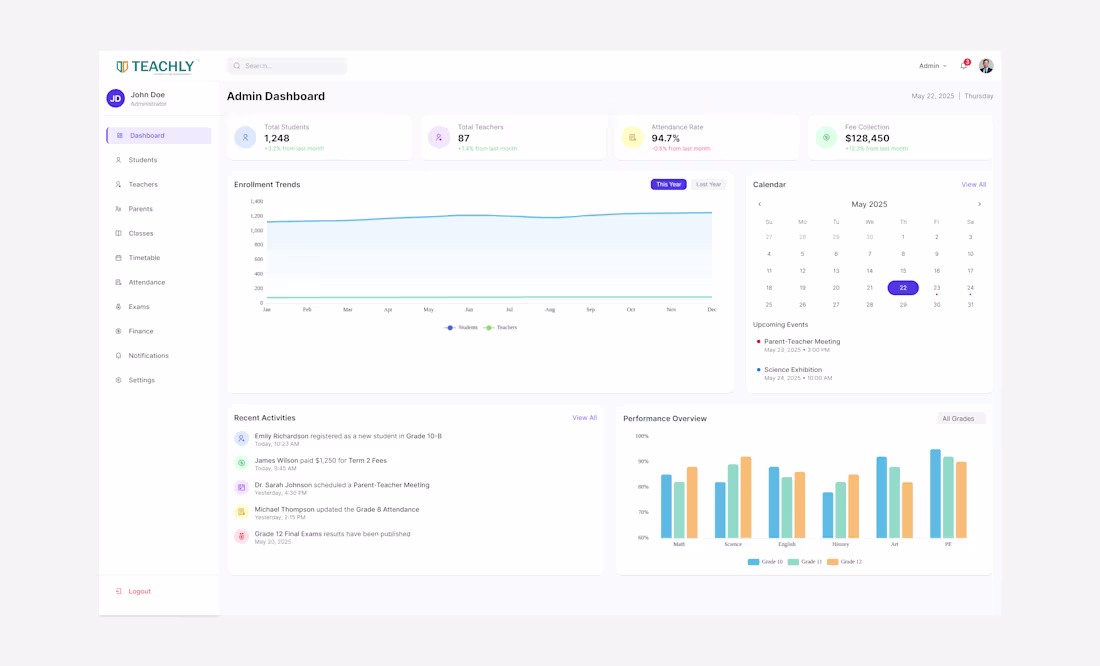Screen dimensions: 1100x666
Task: Click the Attendance Rate card icon
Action: 632,138
